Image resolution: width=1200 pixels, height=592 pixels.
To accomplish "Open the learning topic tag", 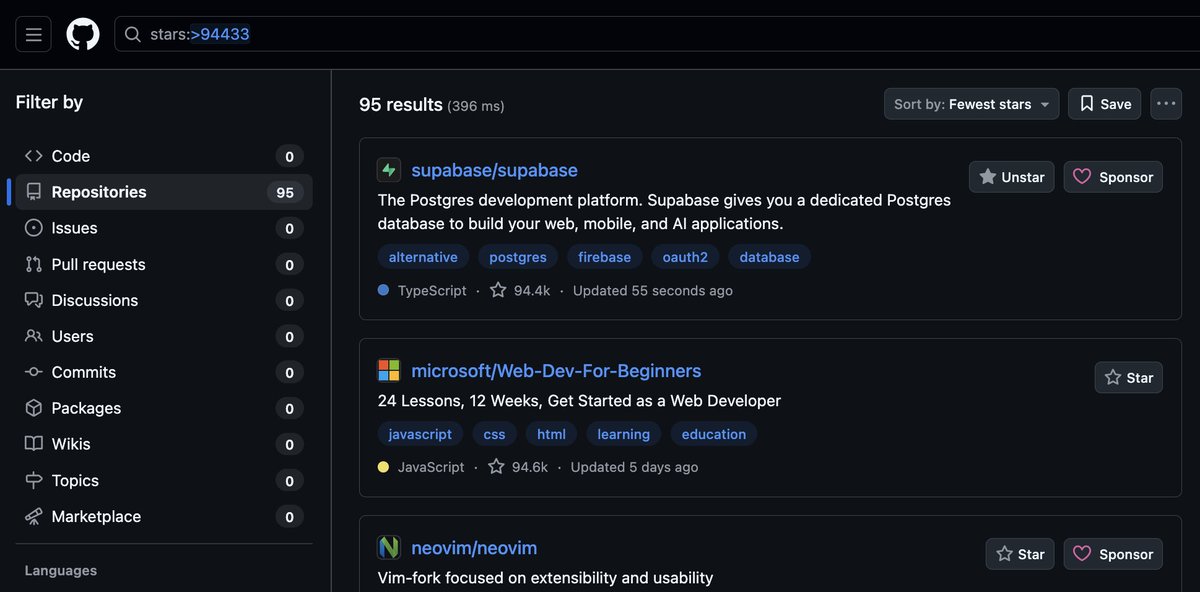I will 624,434.
